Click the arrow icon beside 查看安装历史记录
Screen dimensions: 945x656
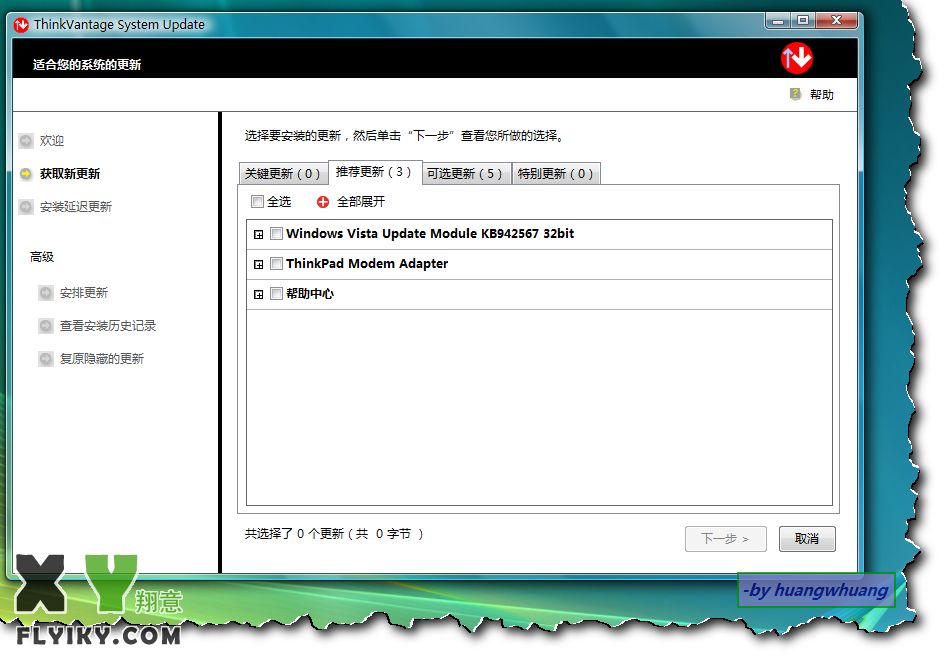tap(46, 326)
